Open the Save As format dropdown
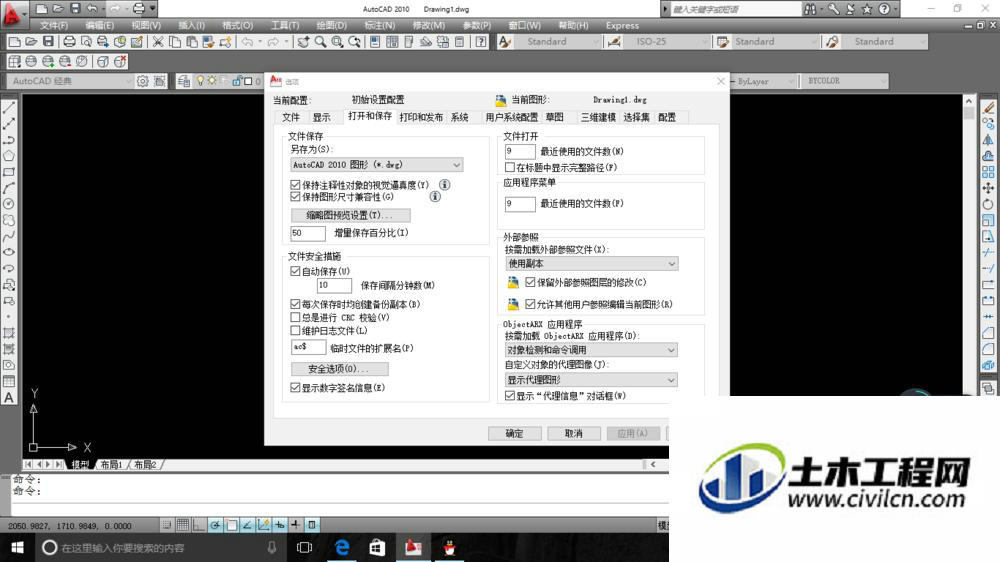The image size is (1000, 562). click(x=376, y=165)
